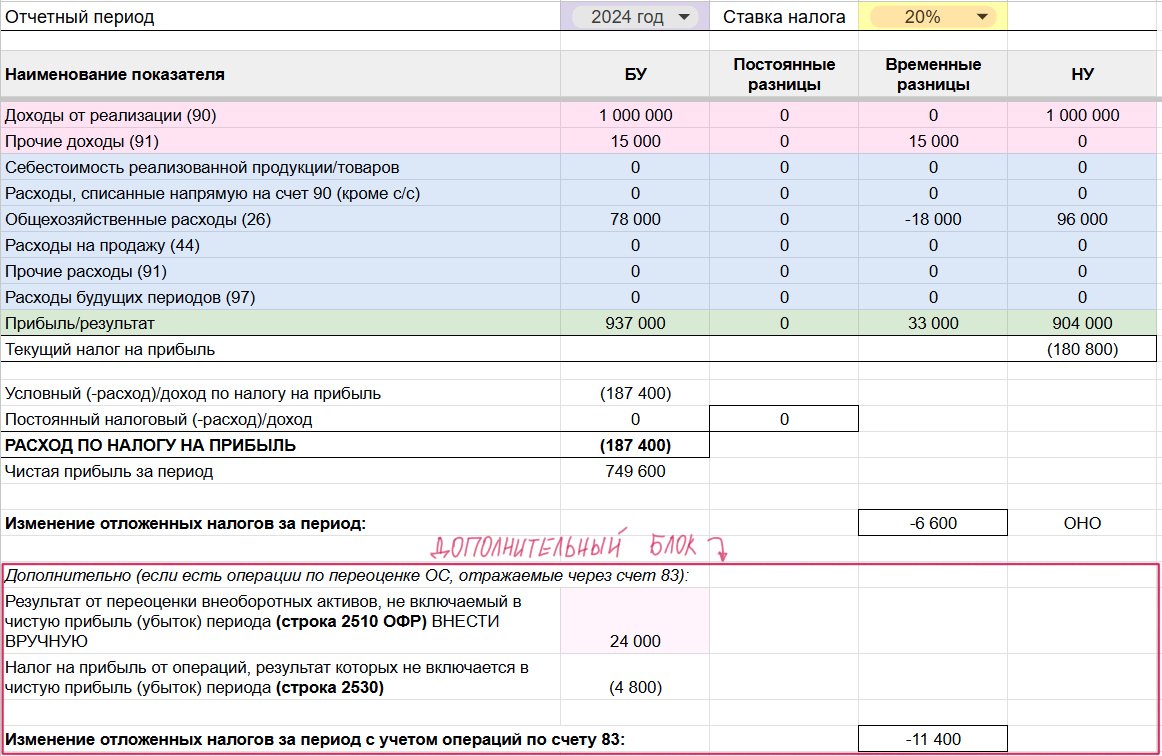Select Расходы будущих периодов (97) label

pos(280,296)
